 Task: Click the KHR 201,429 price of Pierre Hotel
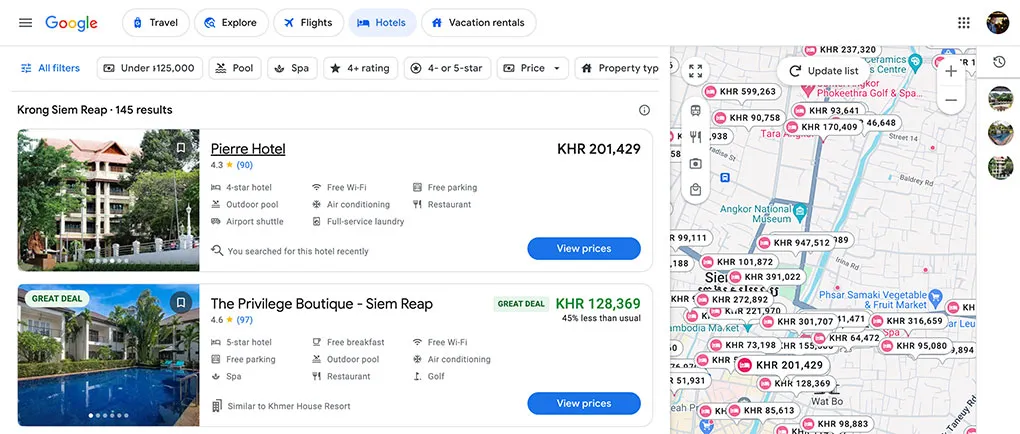click(x=598, y=149)
